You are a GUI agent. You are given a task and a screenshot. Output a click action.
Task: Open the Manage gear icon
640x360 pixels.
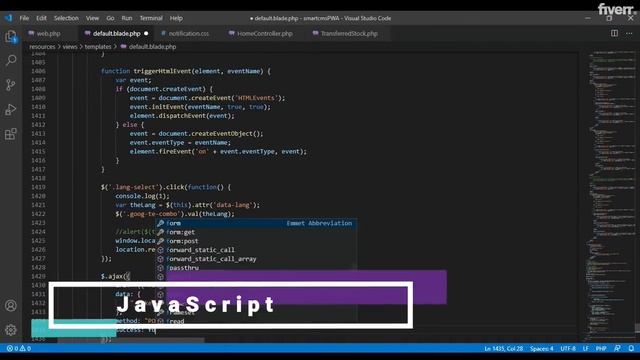pyautogui.click(x=11, y=329)
